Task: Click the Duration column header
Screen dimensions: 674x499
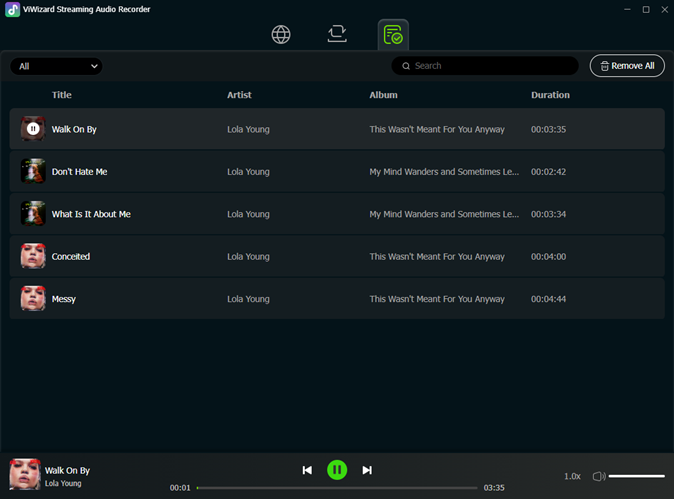Action: click(550, 95)
